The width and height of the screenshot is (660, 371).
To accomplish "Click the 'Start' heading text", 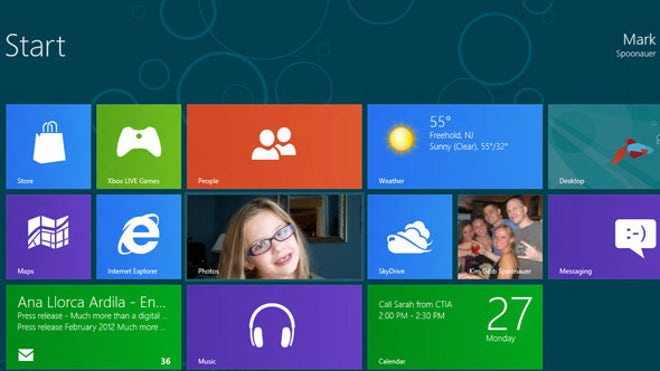I will (35, 45).
